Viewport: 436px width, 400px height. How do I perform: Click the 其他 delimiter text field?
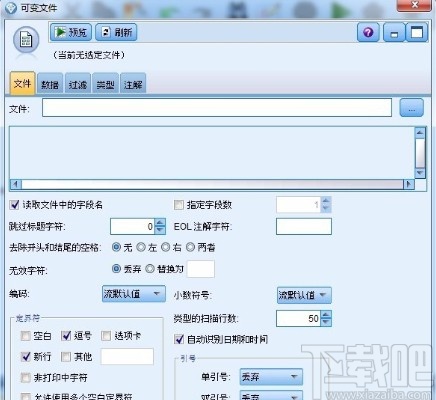pyautogui.click(x=127, y=357)
